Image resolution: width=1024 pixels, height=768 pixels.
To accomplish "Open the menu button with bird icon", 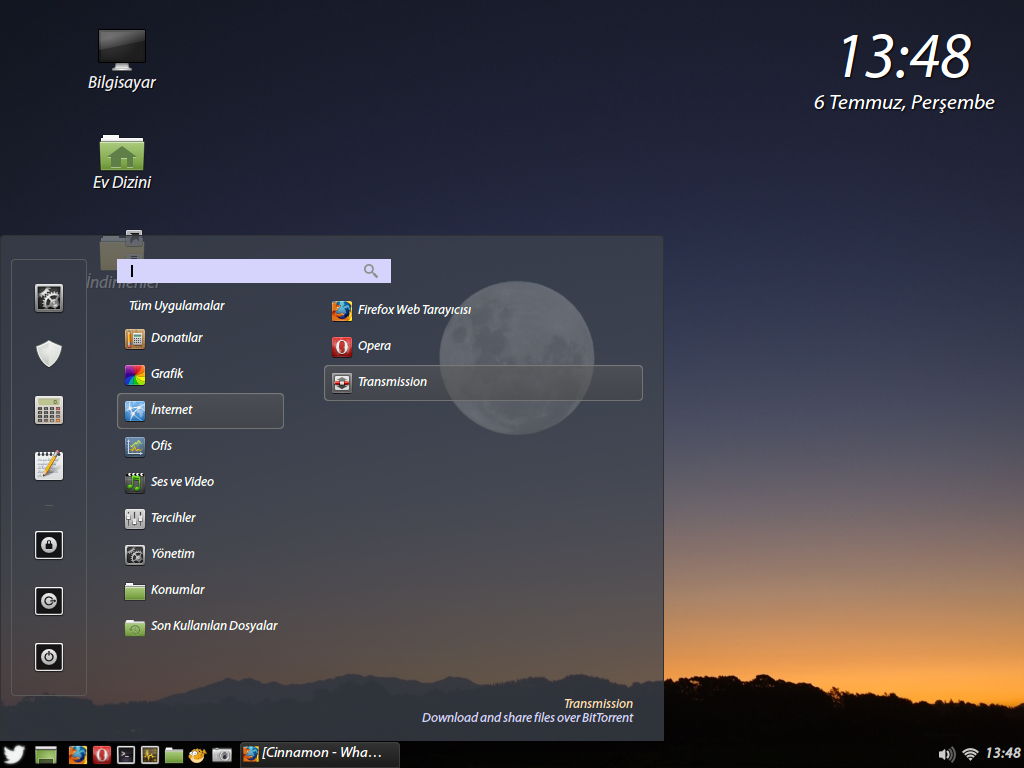I will (14, 755).
